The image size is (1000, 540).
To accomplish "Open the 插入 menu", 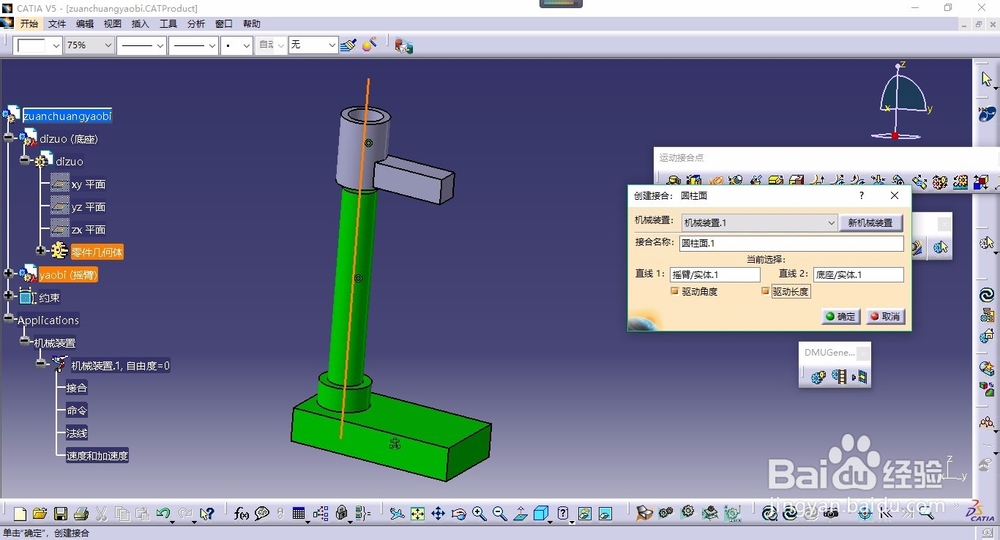I will (140, 24).
